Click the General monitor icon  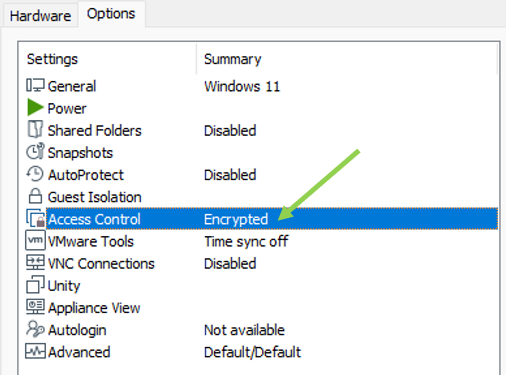(35, 85)
